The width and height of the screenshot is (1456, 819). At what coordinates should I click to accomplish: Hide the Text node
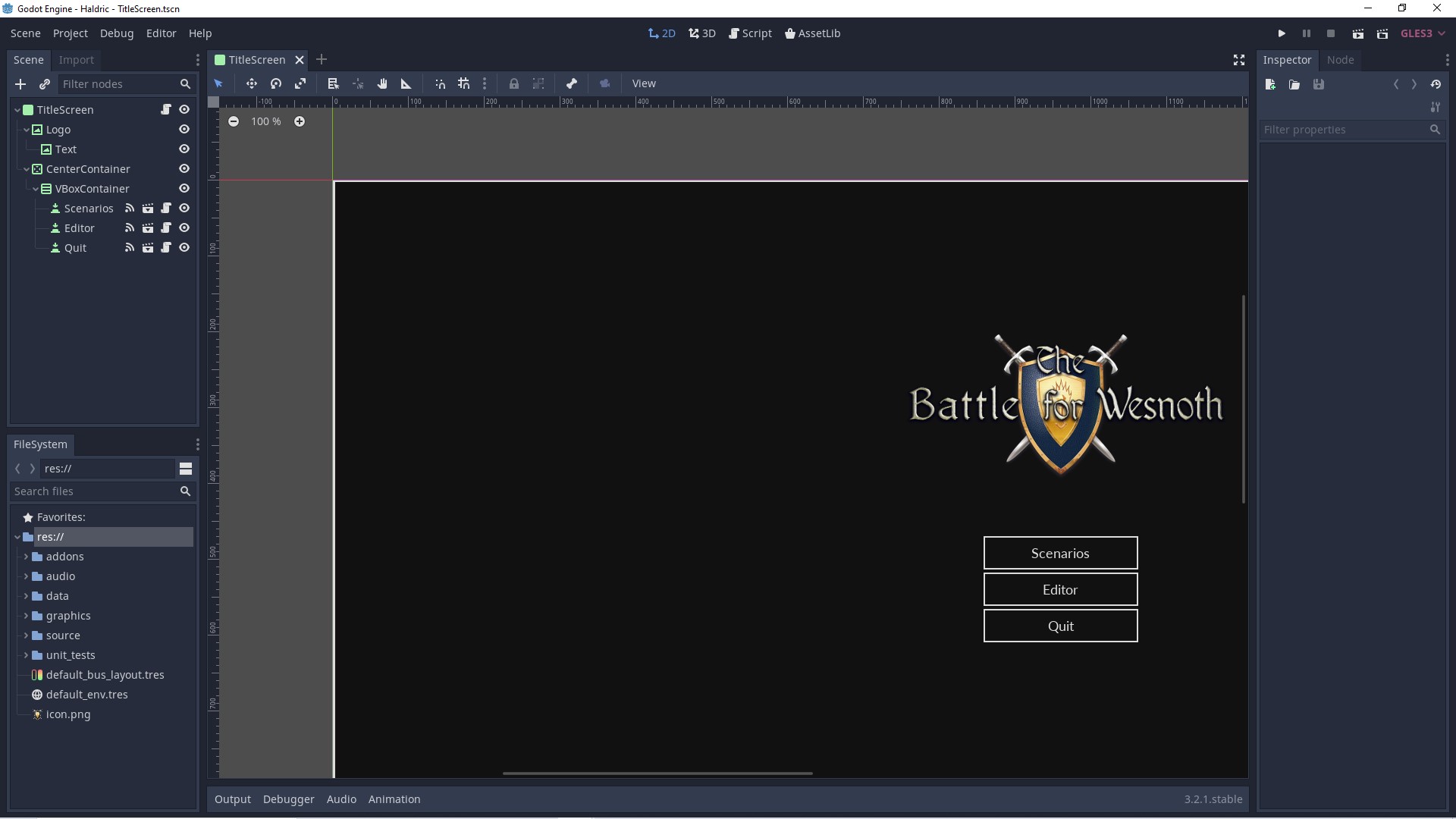[184, 149]
